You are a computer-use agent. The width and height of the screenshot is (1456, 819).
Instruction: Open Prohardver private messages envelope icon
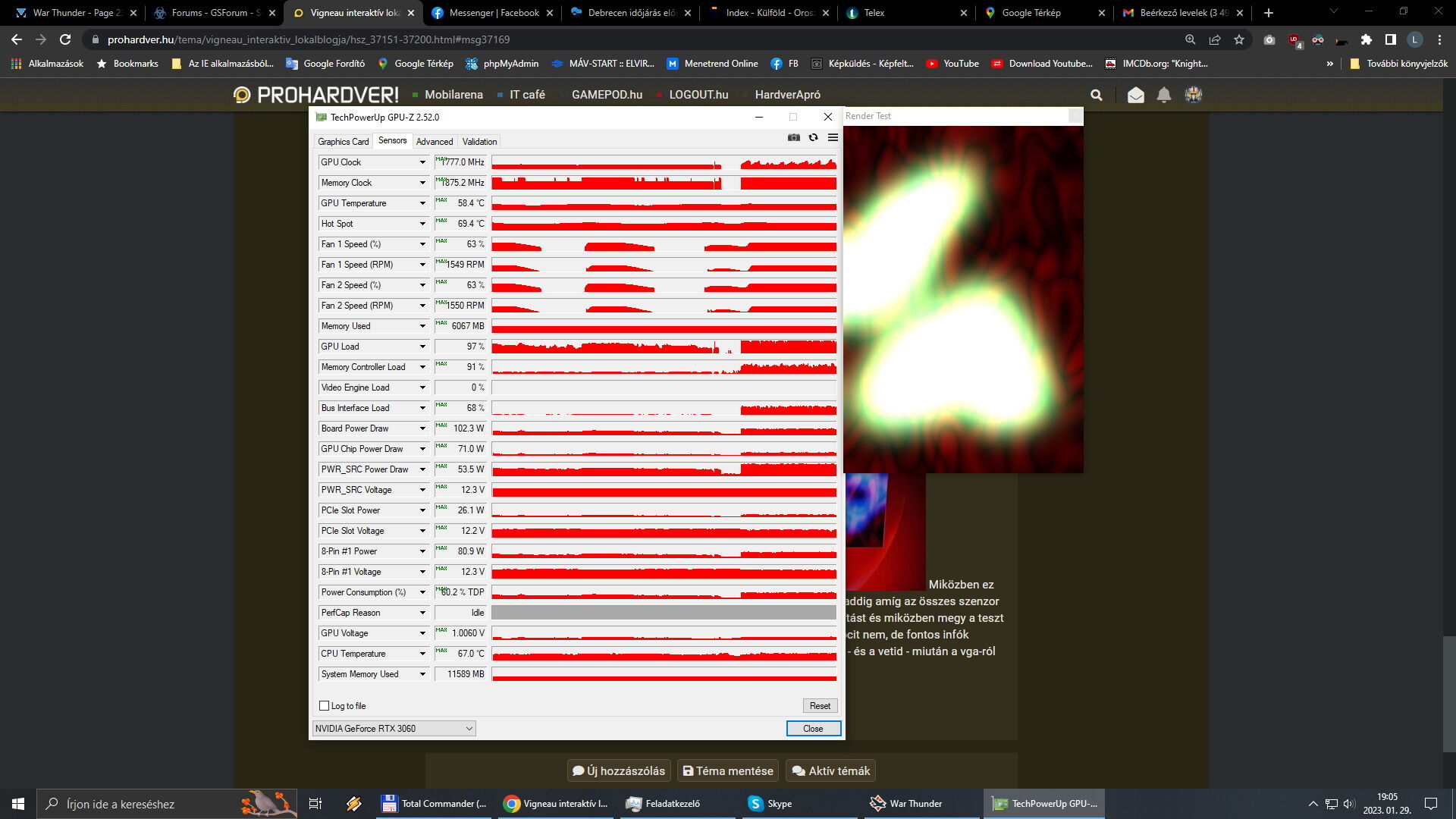[1135, 95]
